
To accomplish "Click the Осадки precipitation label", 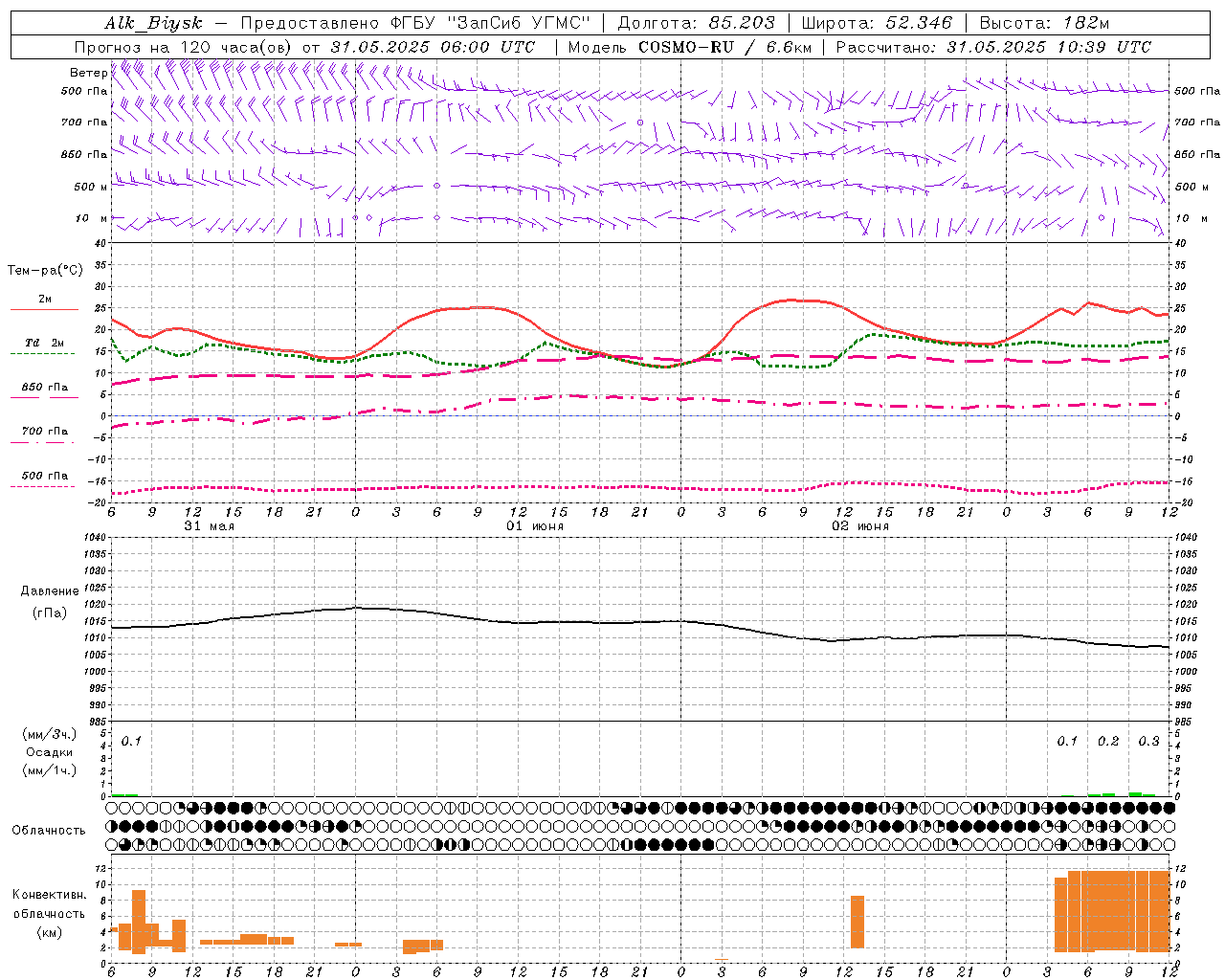I will [49, 752].
